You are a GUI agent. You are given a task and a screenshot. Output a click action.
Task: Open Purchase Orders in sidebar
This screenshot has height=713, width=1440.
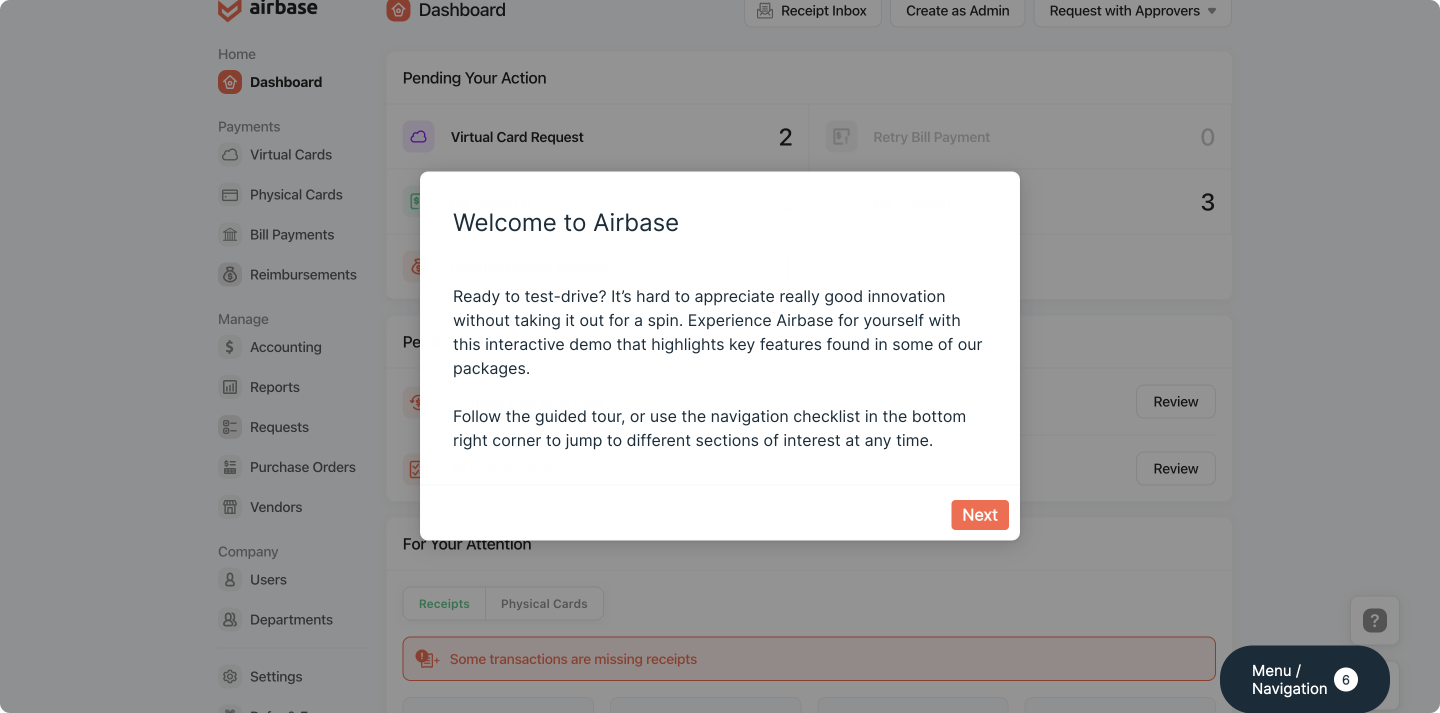287,467
